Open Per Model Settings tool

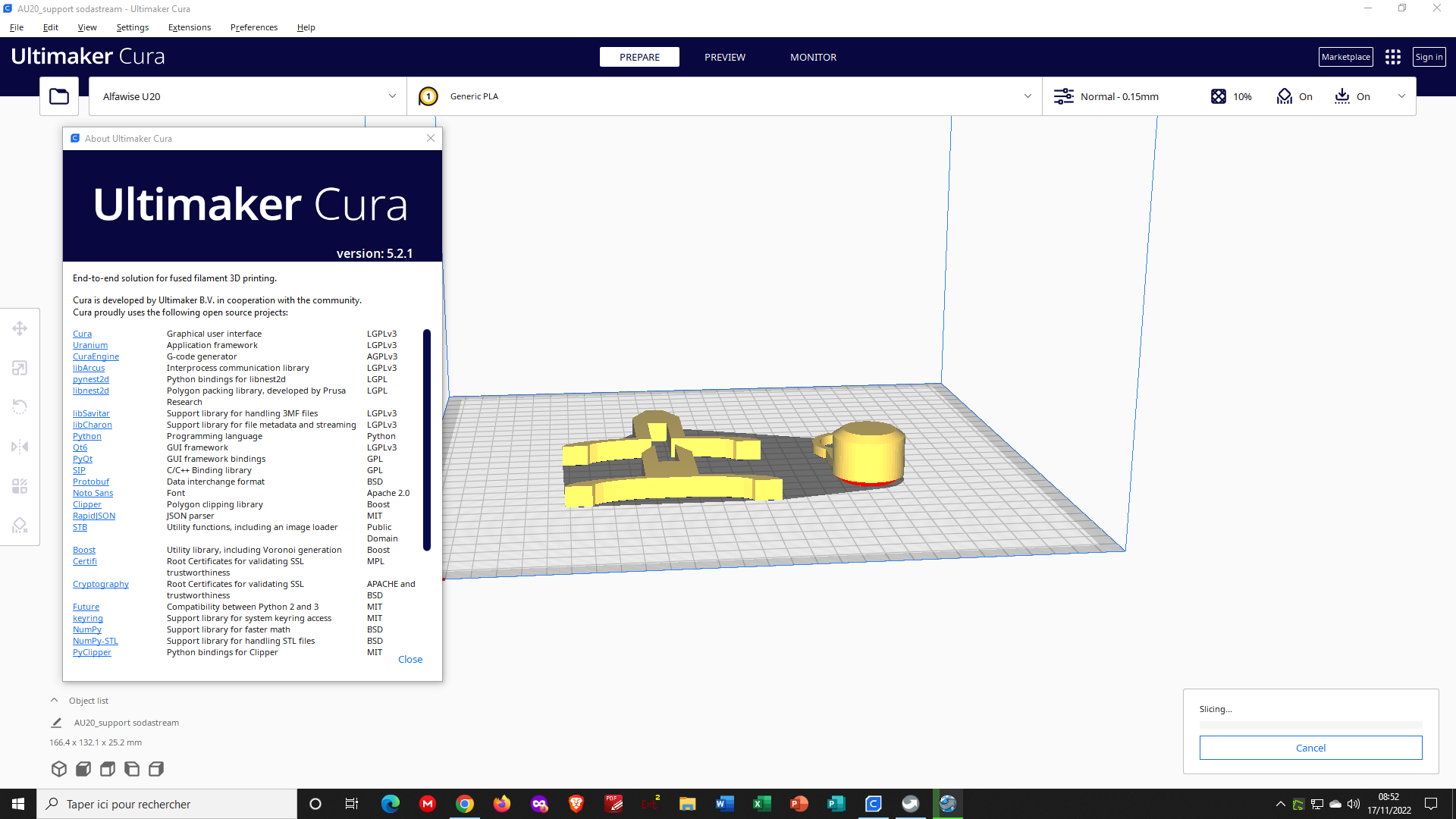coord(19,486)
